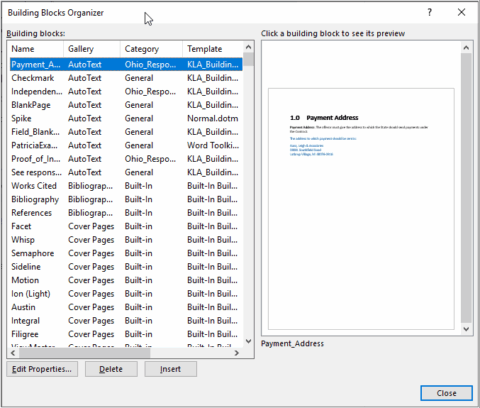Select the Bibliography building block
The height and width of the screenshot is (408, 480).
pyautogui.click(x=126, y=199)
